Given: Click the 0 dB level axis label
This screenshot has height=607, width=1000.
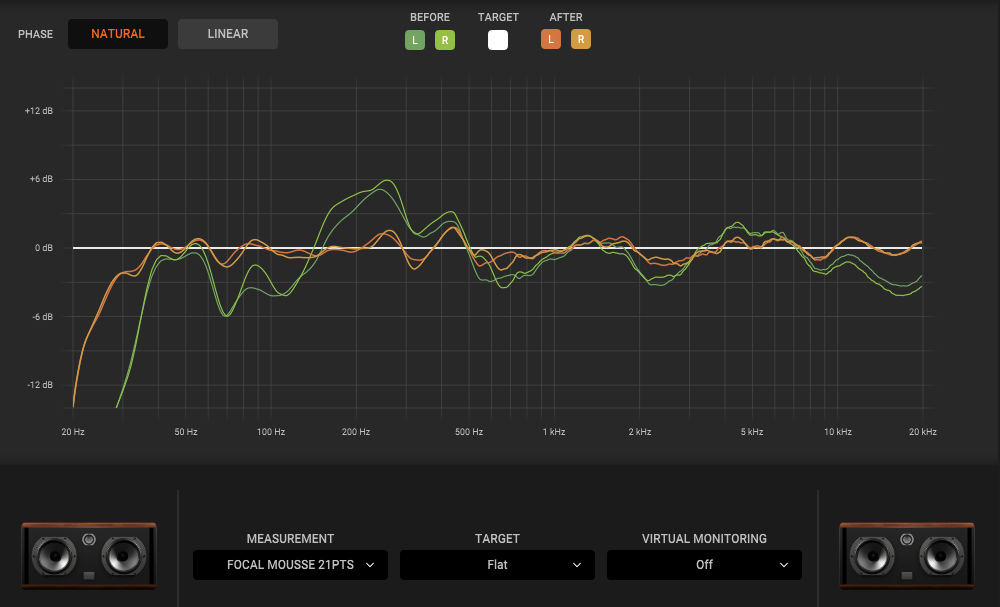Looking at the screenshot, I should pos(42,248).
